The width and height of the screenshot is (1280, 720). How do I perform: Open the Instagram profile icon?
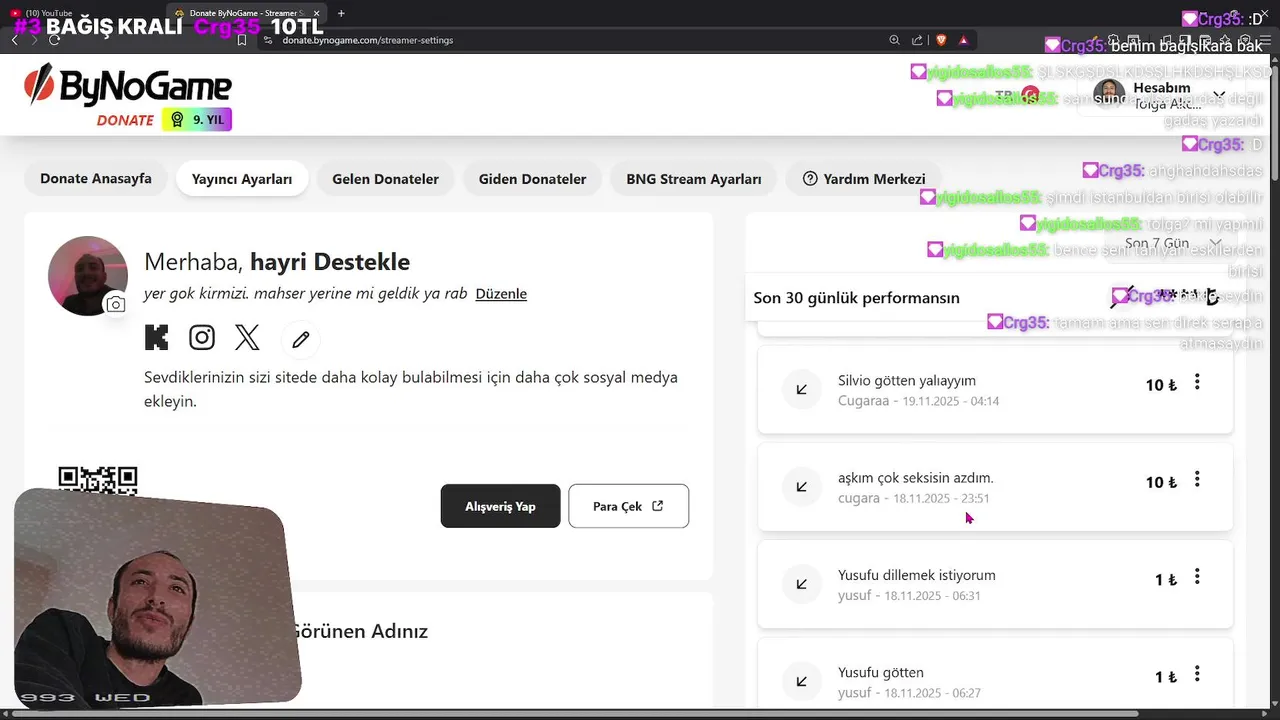pyautogui.click(x=202, y=337)
